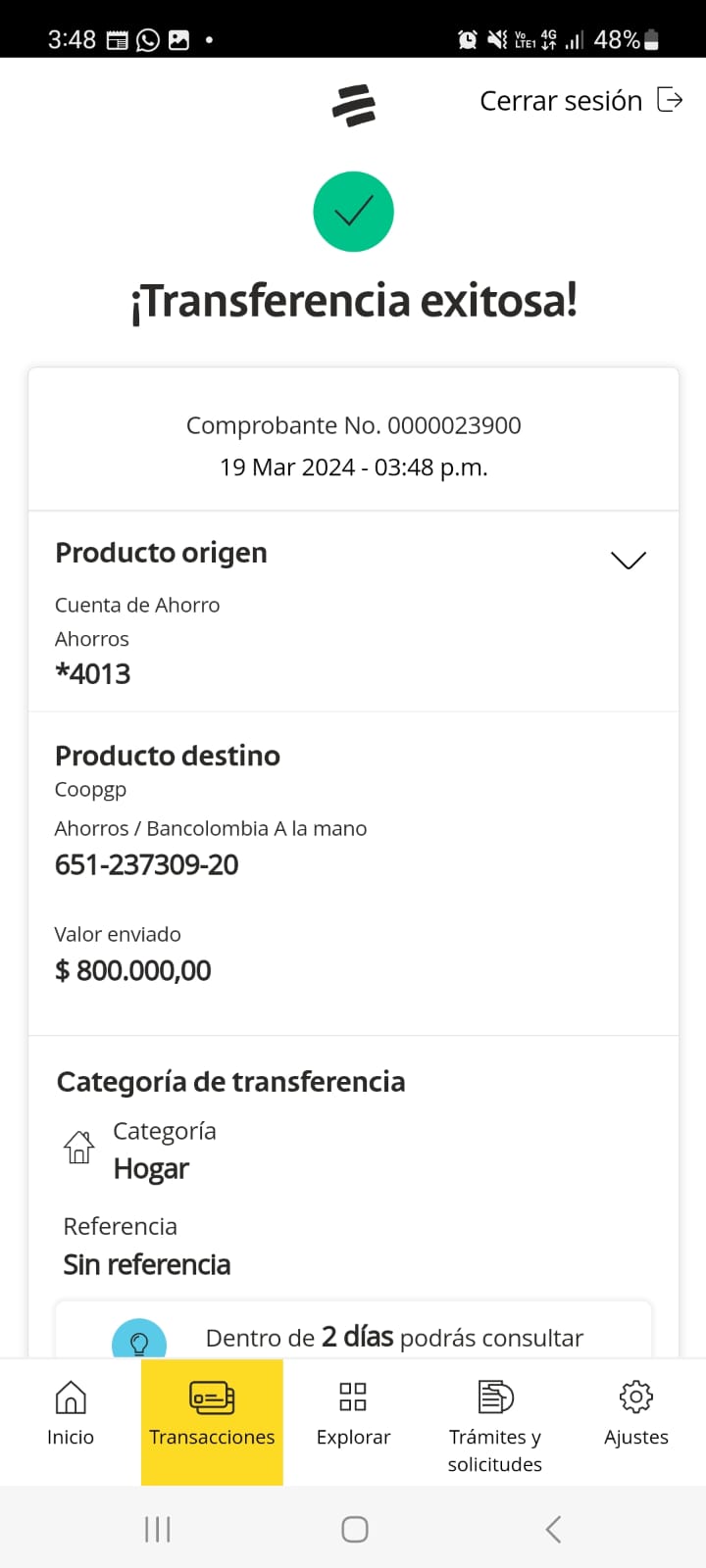Viewport: 706px width, 1568px height.
Task: Open Ajustes settings gear
Action: pyautogui.click(x=636, y=1413)
